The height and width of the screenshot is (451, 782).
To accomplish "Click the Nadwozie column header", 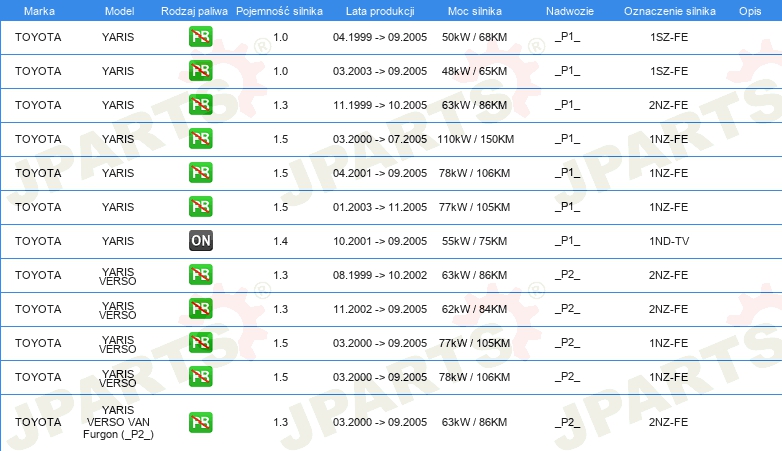I will click(570, 11).
